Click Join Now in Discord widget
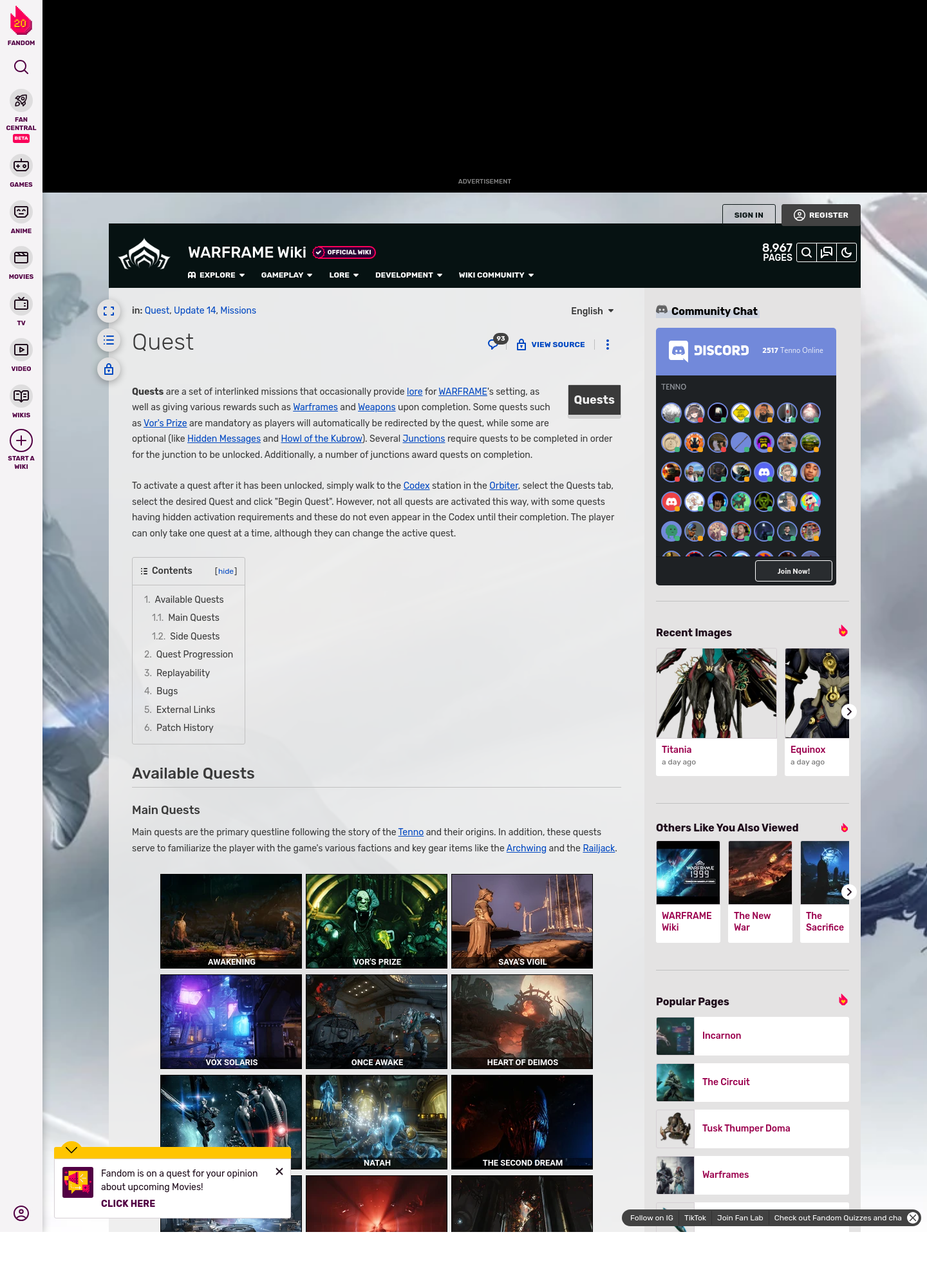This screenshot has height=1288, width=927. 793,571
